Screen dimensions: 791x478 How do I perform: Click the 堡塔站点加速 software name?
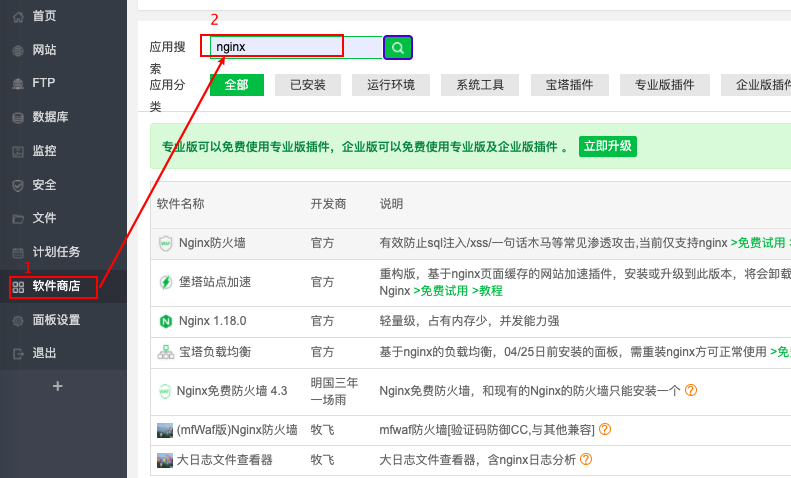coord(215,282)
